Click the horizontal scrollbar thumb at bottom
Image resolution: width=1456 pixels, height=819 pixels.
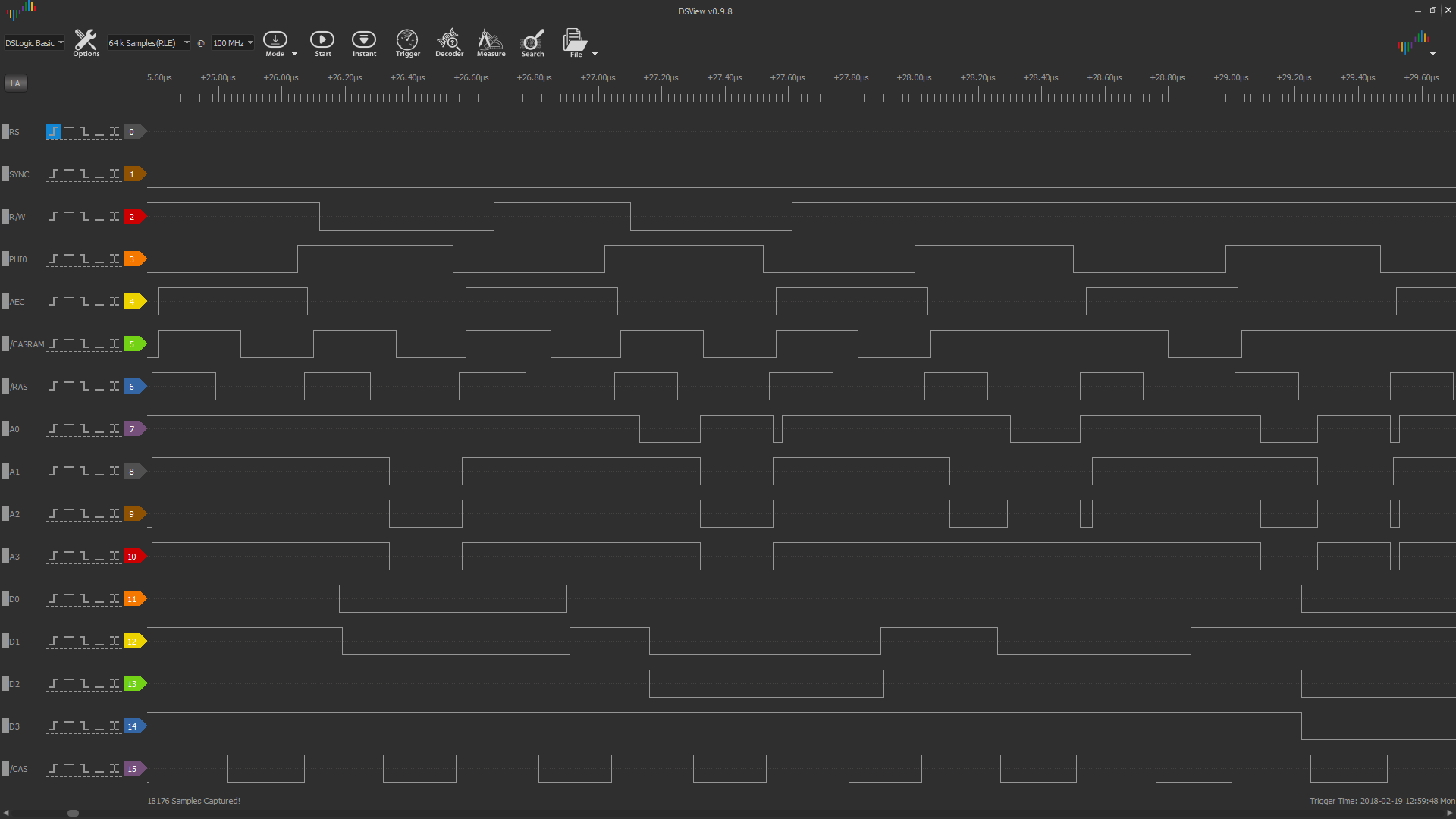click(73, 813)
